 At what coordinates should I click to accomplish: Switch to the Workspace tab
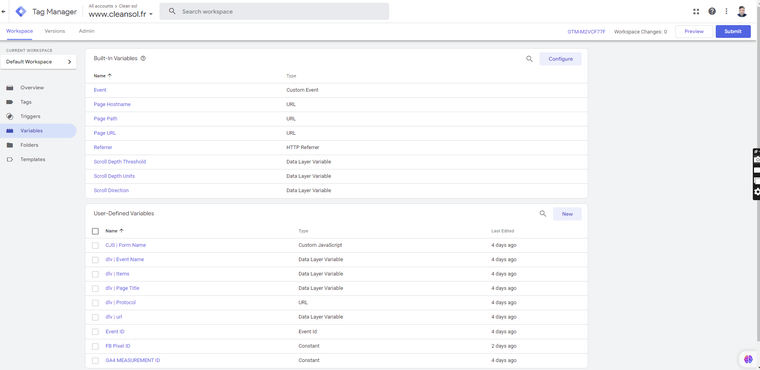coord(19,31)
